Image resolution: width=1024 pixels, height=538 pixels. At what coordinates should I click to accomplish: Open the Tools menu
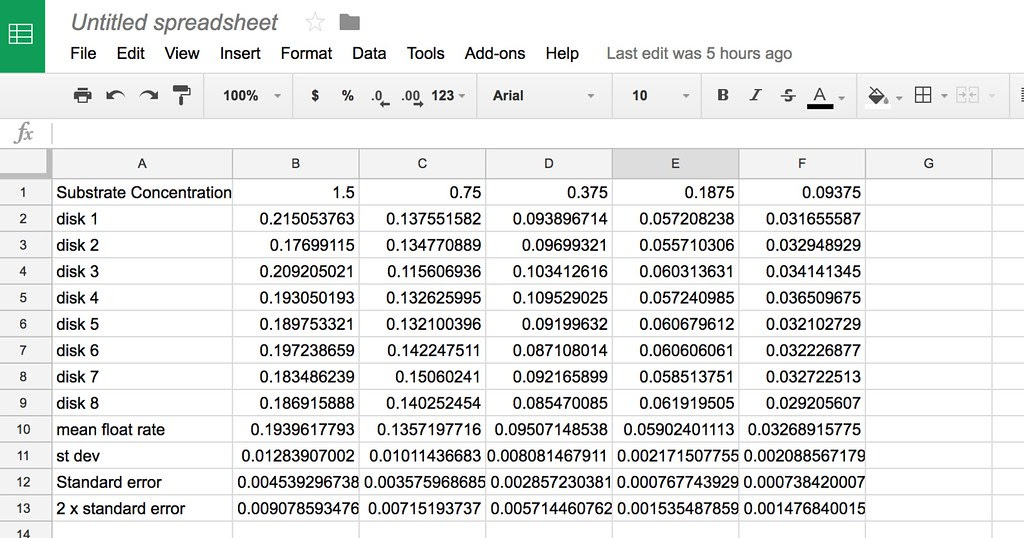pos(425,54)
